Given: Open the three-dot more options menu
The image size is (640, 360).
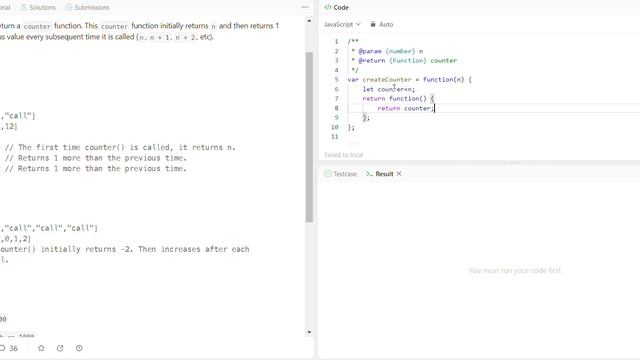Looking at the screenshot, I should (305, 7).
